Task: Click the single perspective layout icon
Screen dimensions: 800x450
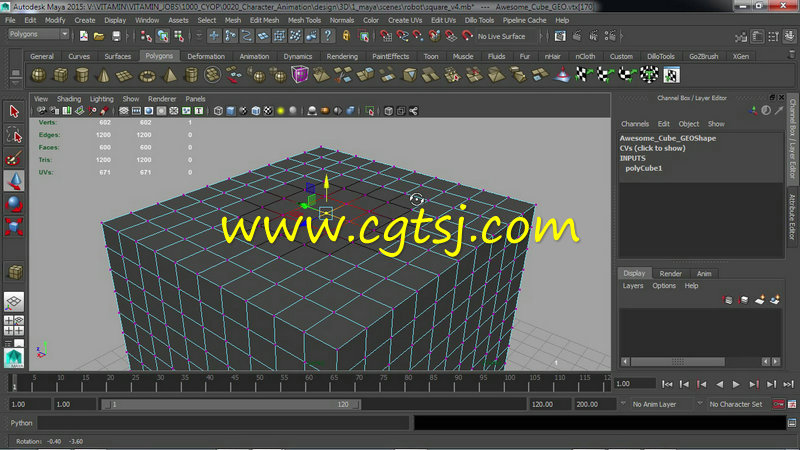Action: click(14, 302)
